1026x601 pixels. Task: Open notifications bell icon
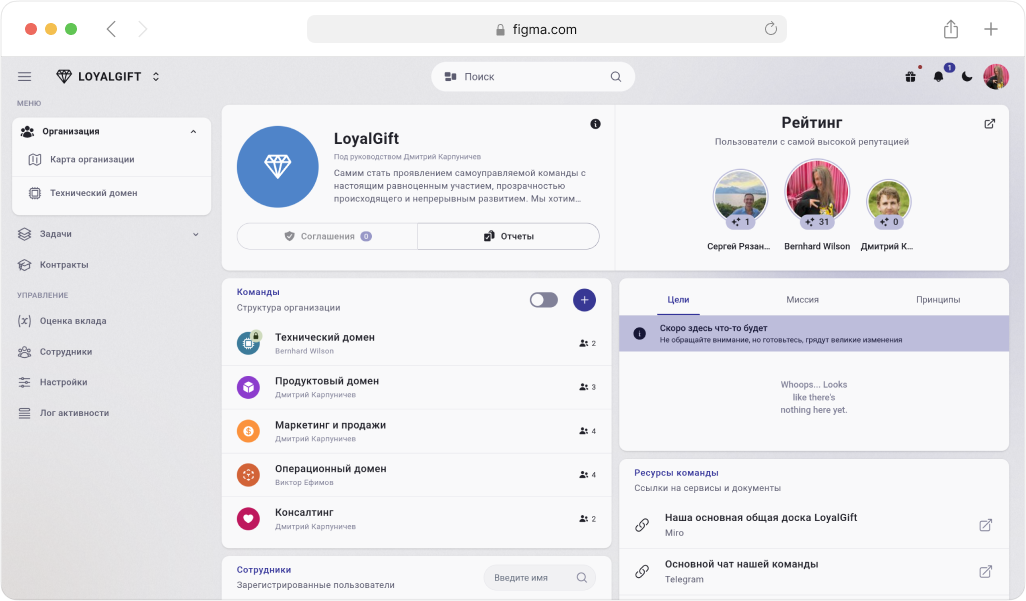938,77
